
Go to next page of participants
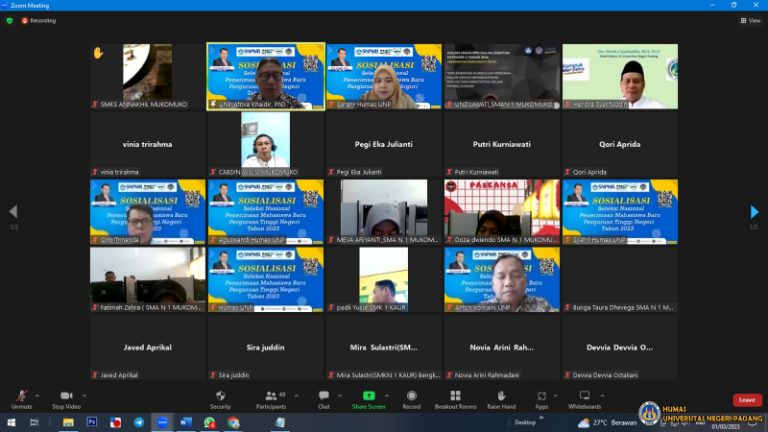pyautogui.click(x=754, y=212)
